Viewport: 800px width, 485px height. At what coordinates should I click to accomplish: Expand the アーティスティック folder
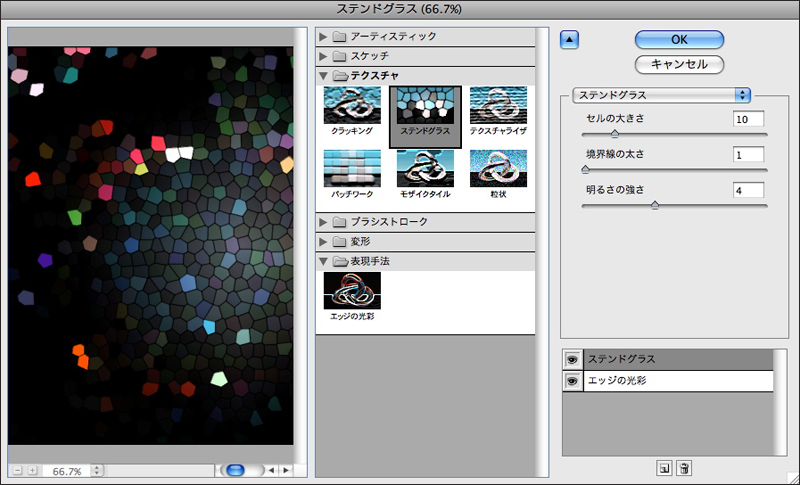tap(324, 37)
